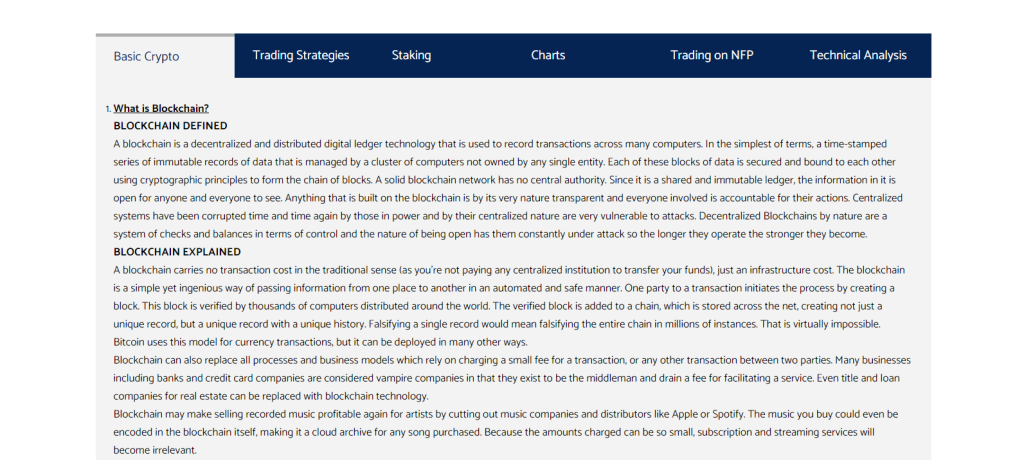The width and height of the screenshot is (1024, 460).
Task: Open the Staking tab
Action: click(x=411, y=56)
